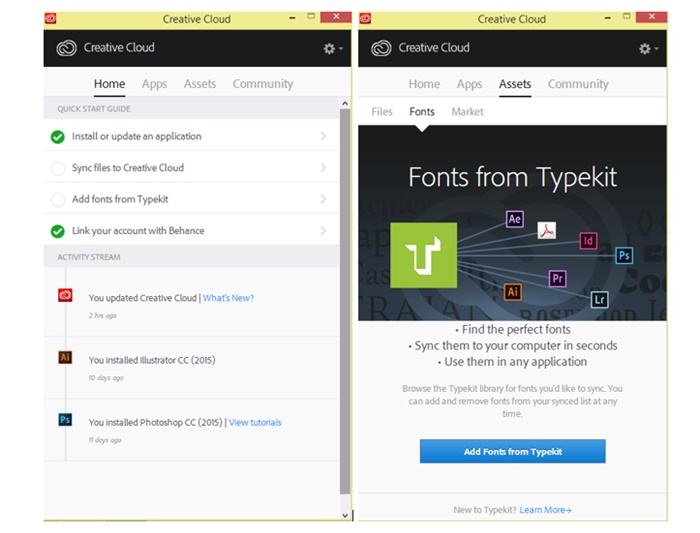Open Community tab in left window
Image resolution: width=700 pixels, height=533 pixels.
pyautogui.click(x=263, y=84)
